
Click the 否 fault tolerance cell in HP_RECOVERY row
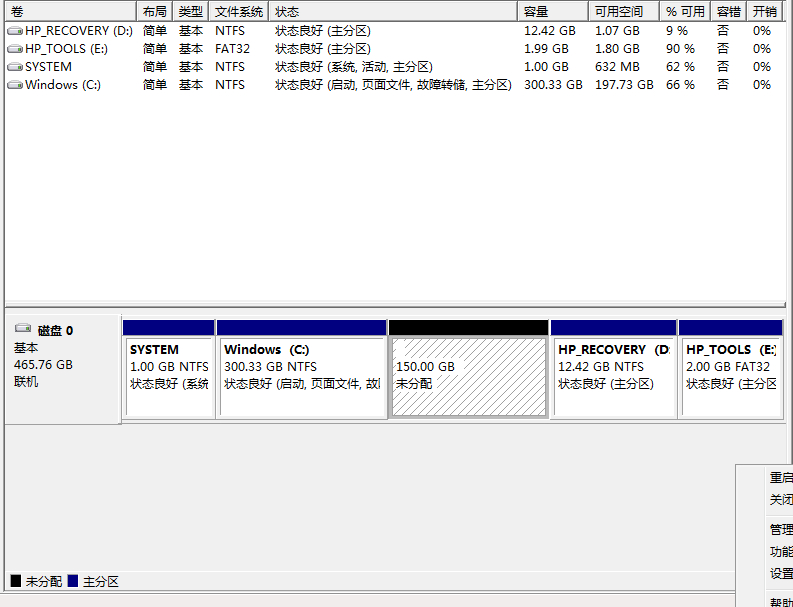tap(723, 31)
